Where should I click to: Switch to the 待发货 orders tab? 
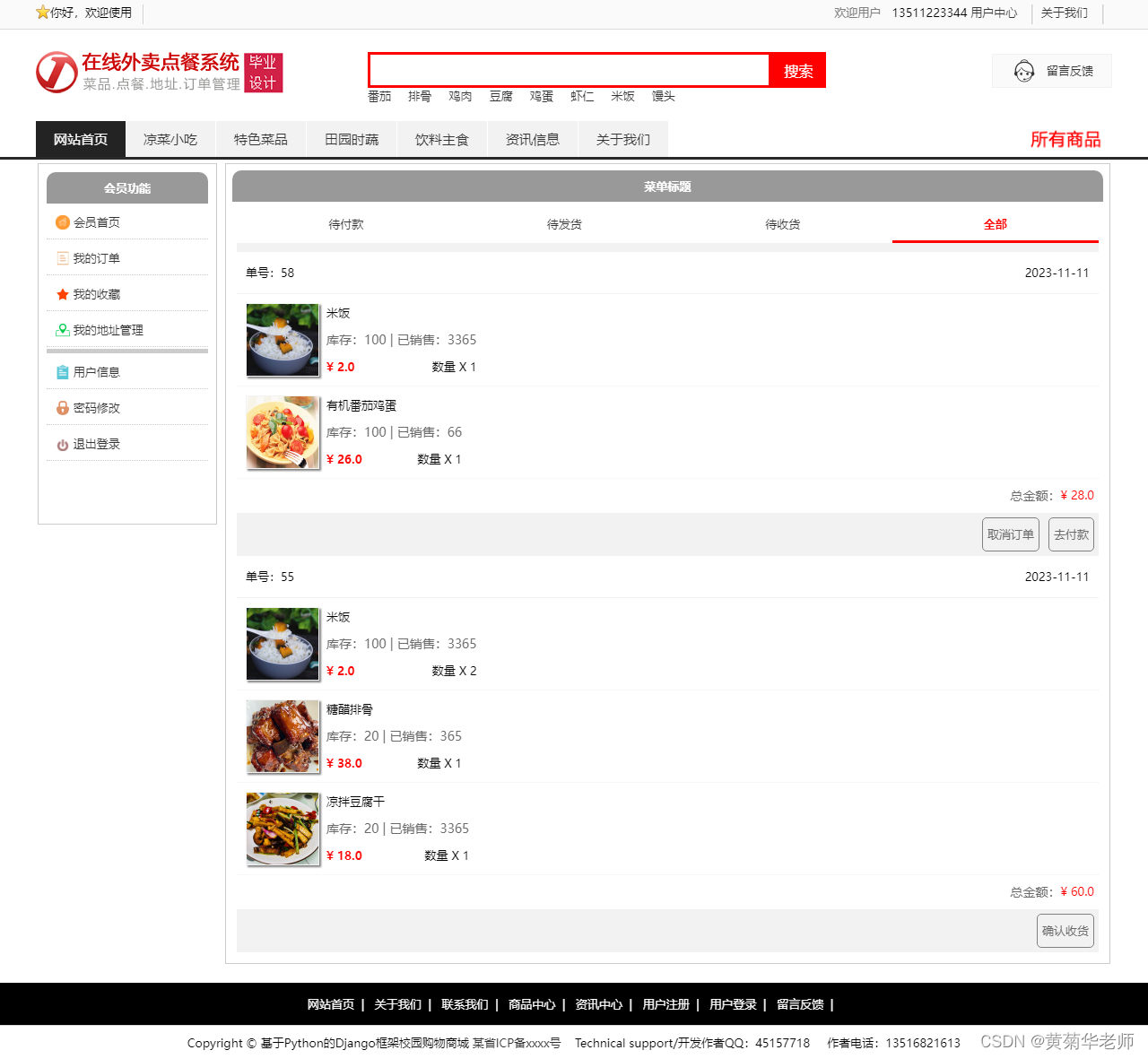coord(564,224)
